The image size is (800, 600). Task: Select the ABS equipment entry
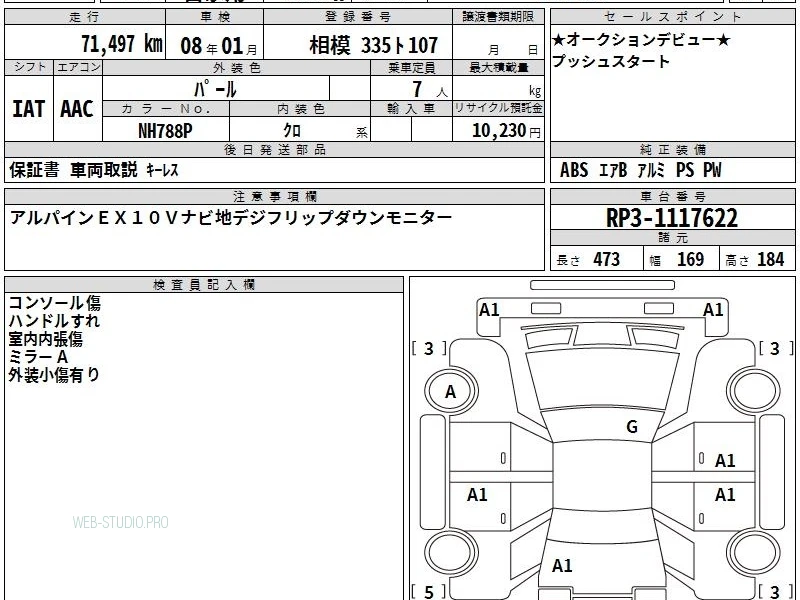pos(574,170)
